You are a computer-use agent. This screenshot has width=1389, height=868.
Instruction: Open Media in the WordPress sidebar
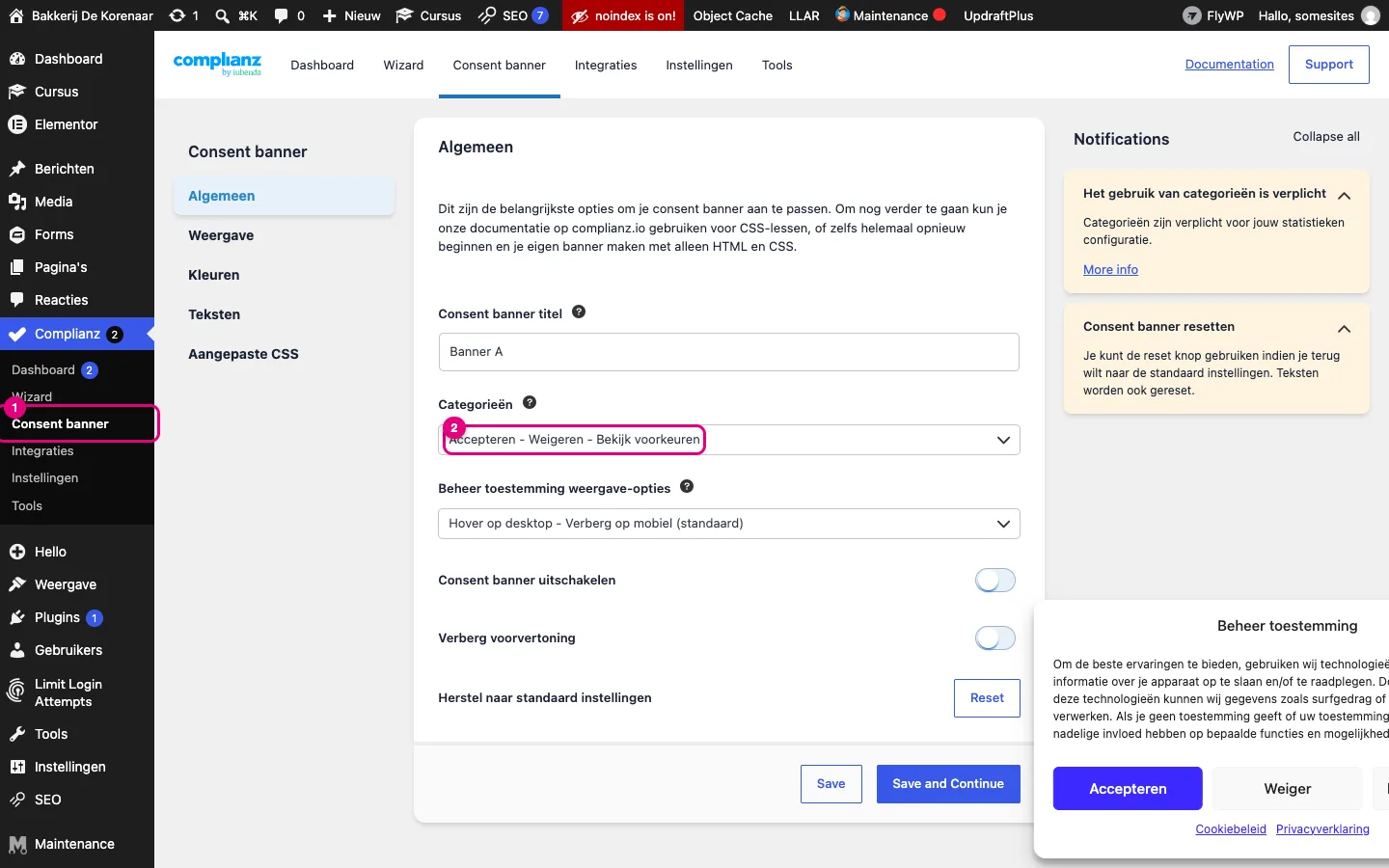tap(77, 202)
